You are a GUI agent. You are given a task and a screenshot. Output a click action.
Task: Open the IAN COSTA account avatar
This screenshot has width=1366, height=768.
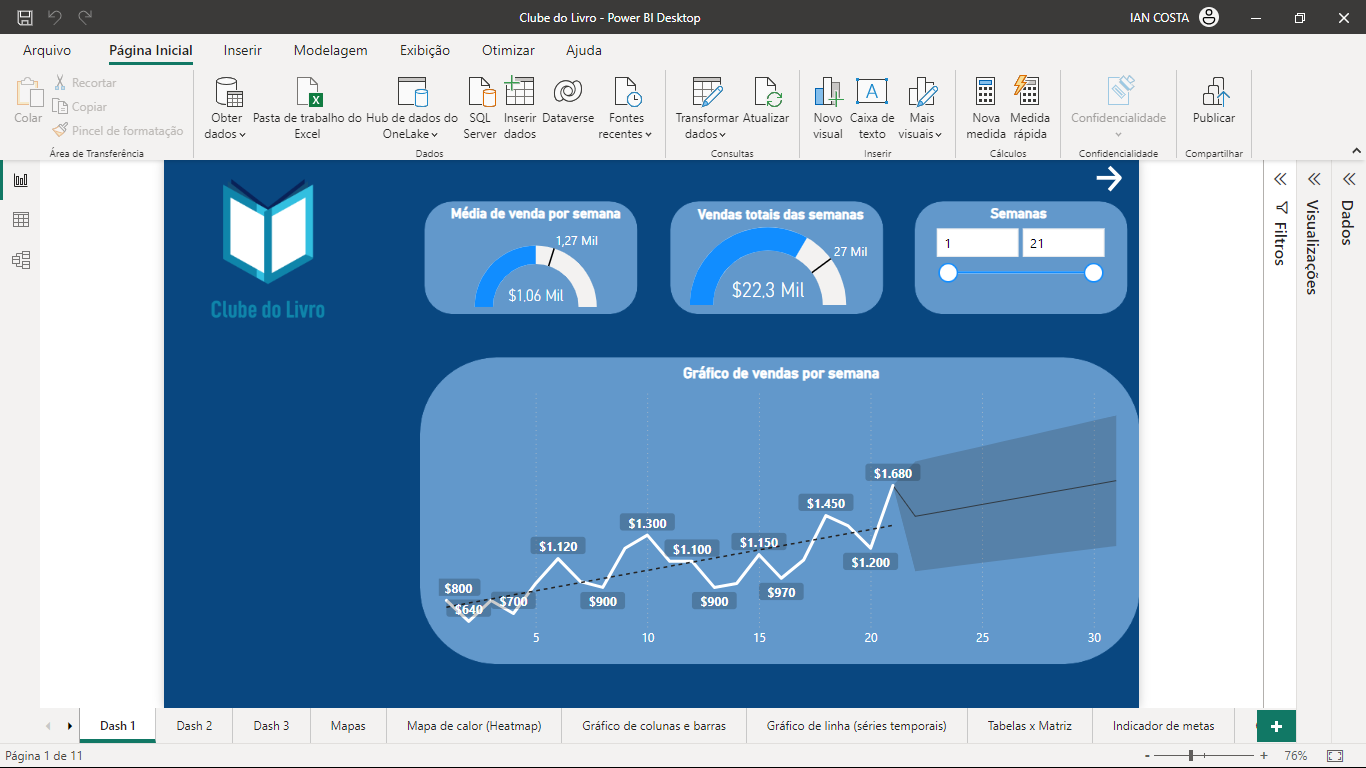[1209, 17]
